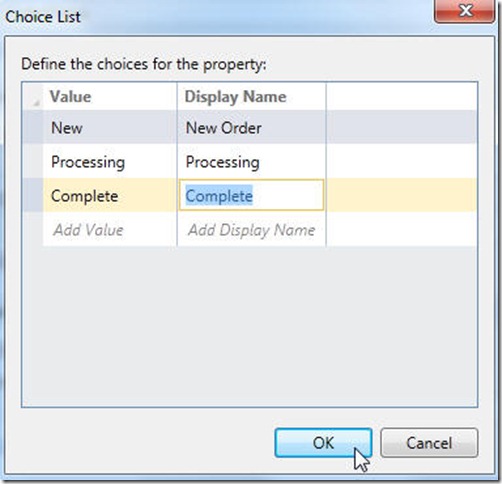Click the select-all corner of the grid
Screen dimensions: 502x484
pos(33,96)
